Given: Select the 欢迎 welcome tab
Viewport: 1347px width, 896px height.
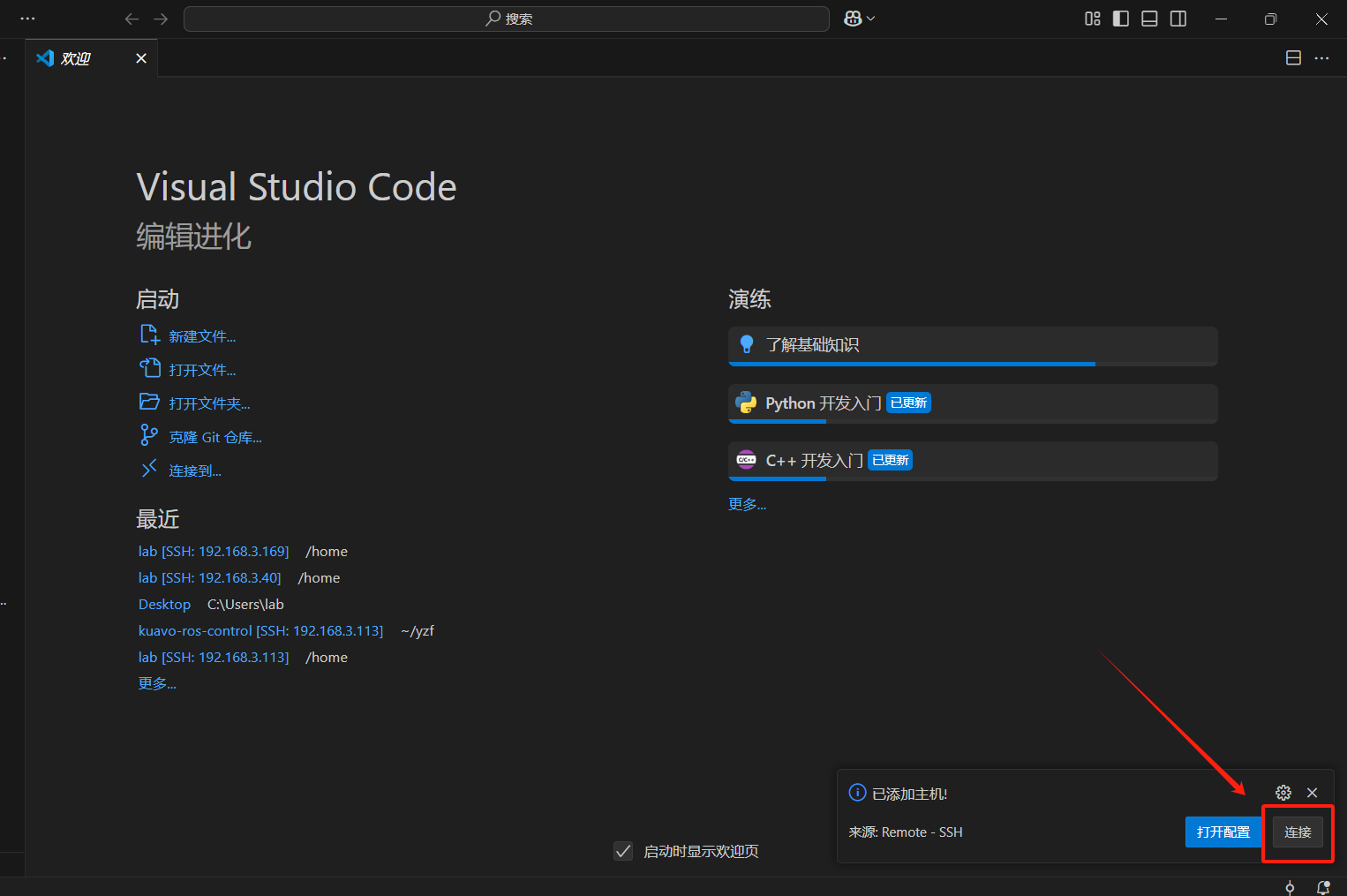Looking at the screenshot, I should point(76,58).
